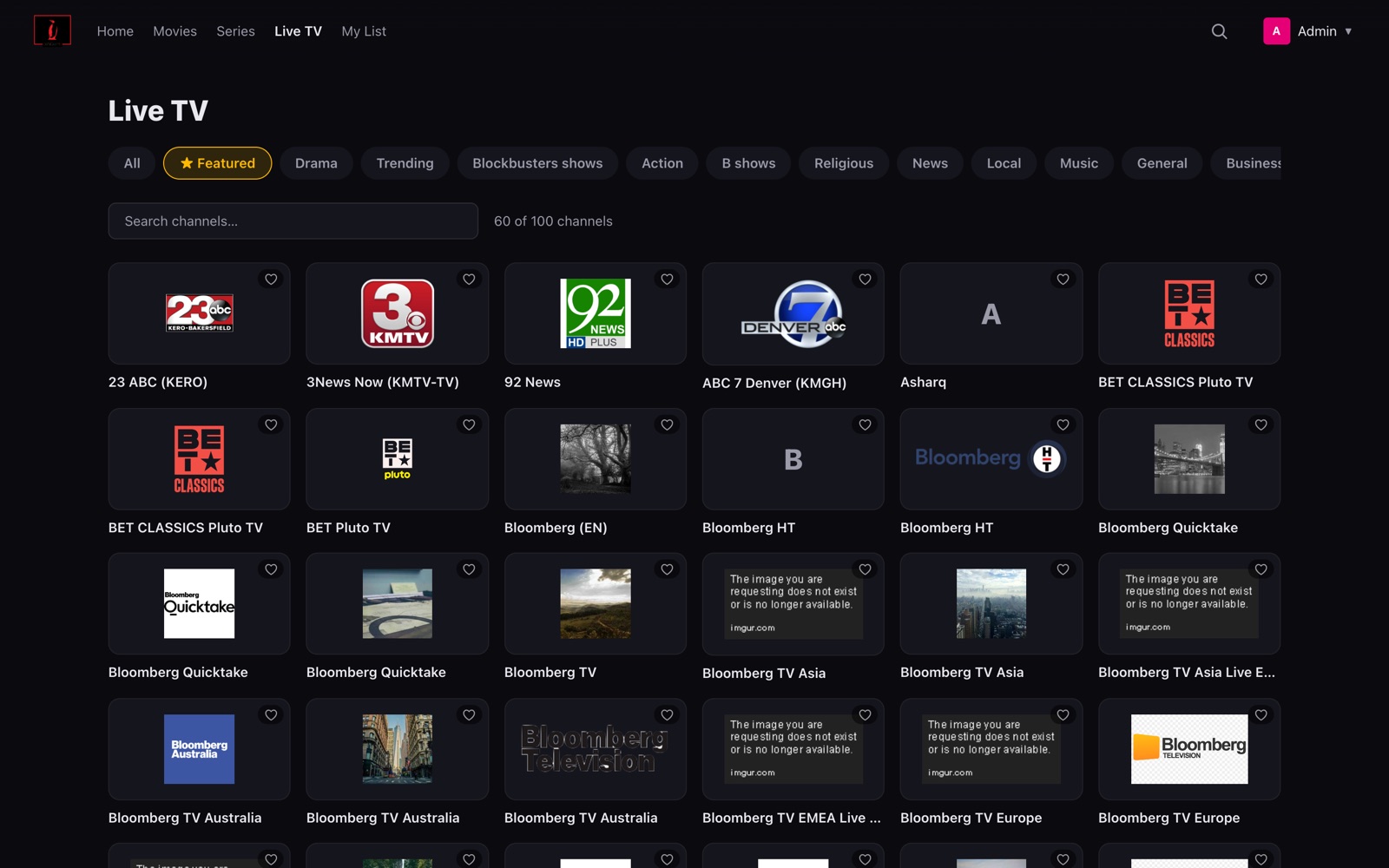Choose the Blockbusters shows filter
The image size is (1389, 868).
(537, 163)
